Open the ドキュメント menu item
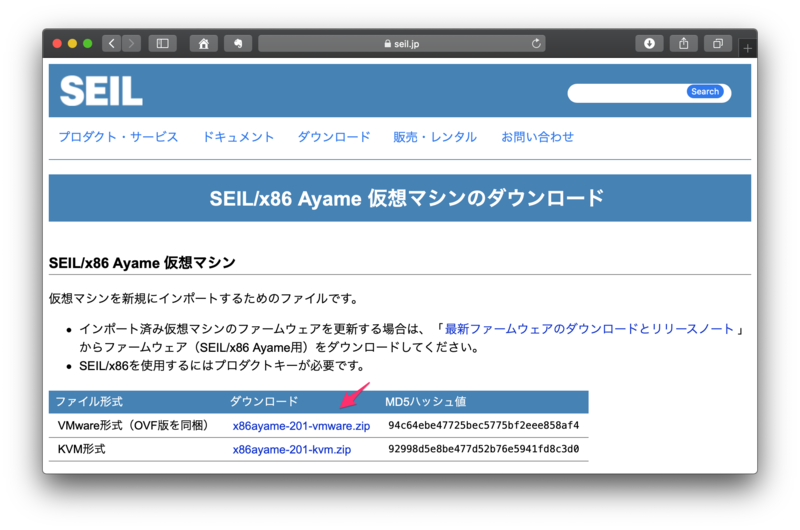 pos(238,137)
